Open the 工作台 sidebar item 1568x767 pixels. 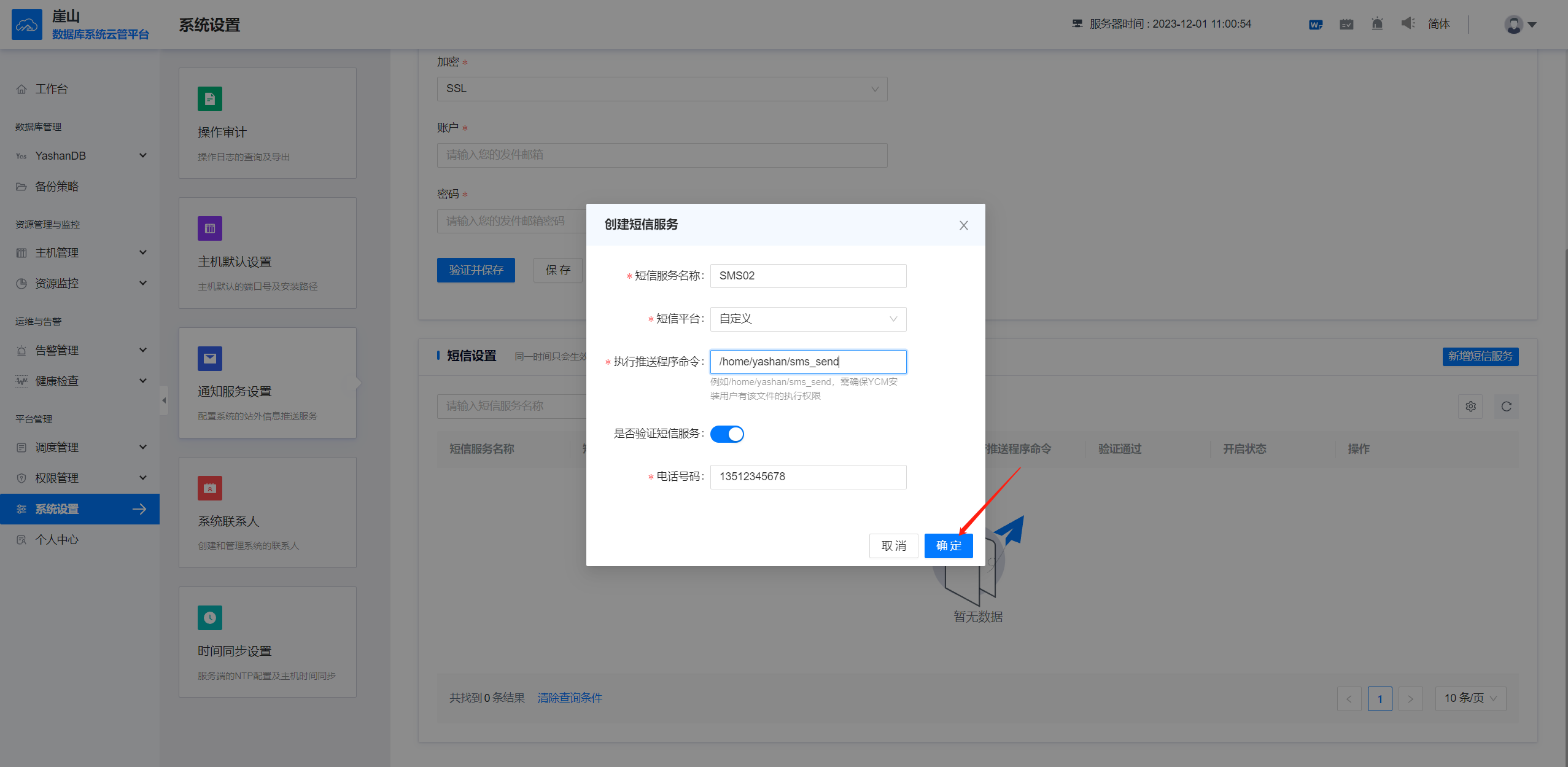click(x=52, y=89)
